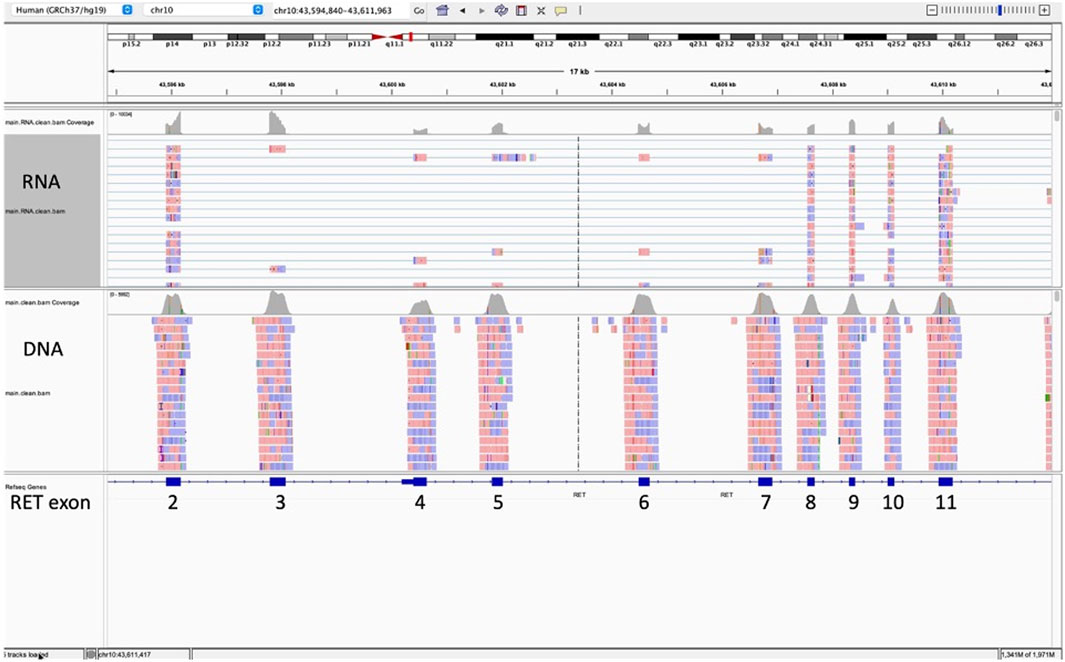Select the main.clean.bam Coverage track name
The height and width of the screenshot is (662, 1065).
click(41, 303)
